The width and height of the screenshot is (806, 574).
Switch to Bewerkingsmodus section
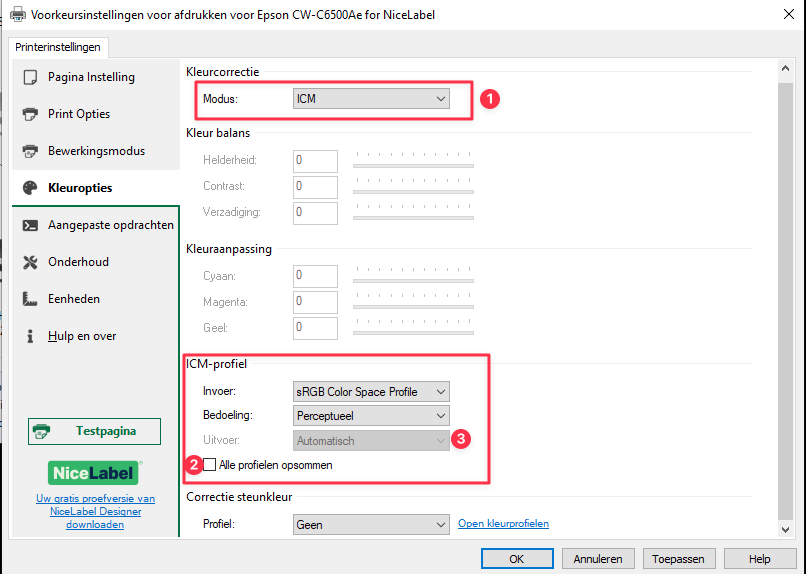(96, 151)
